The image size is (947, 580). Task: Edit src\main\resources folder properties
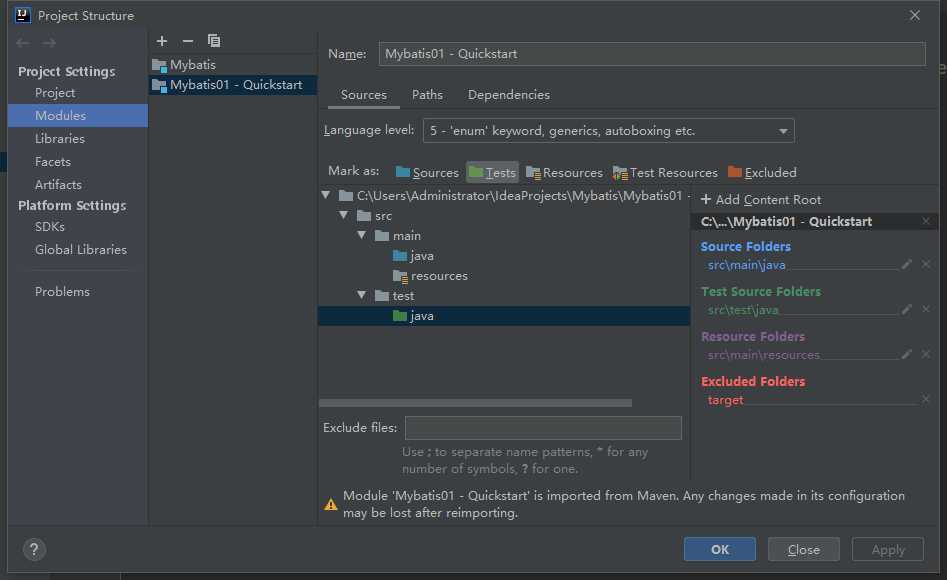[x=907, y=354]
